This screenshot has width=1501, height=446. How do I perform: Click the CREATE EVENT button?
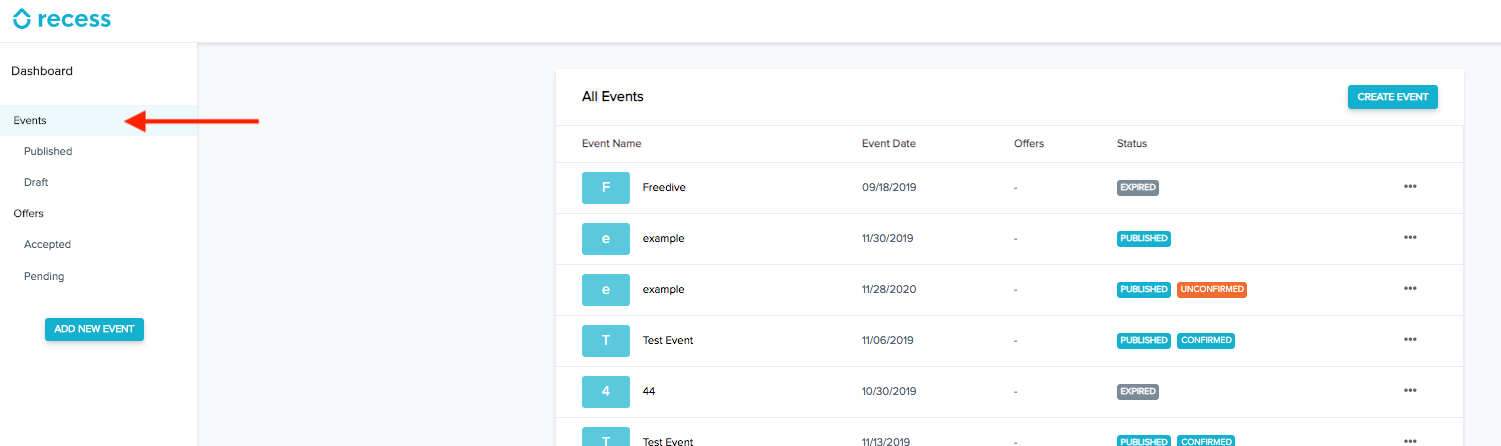click(1393, 97)
